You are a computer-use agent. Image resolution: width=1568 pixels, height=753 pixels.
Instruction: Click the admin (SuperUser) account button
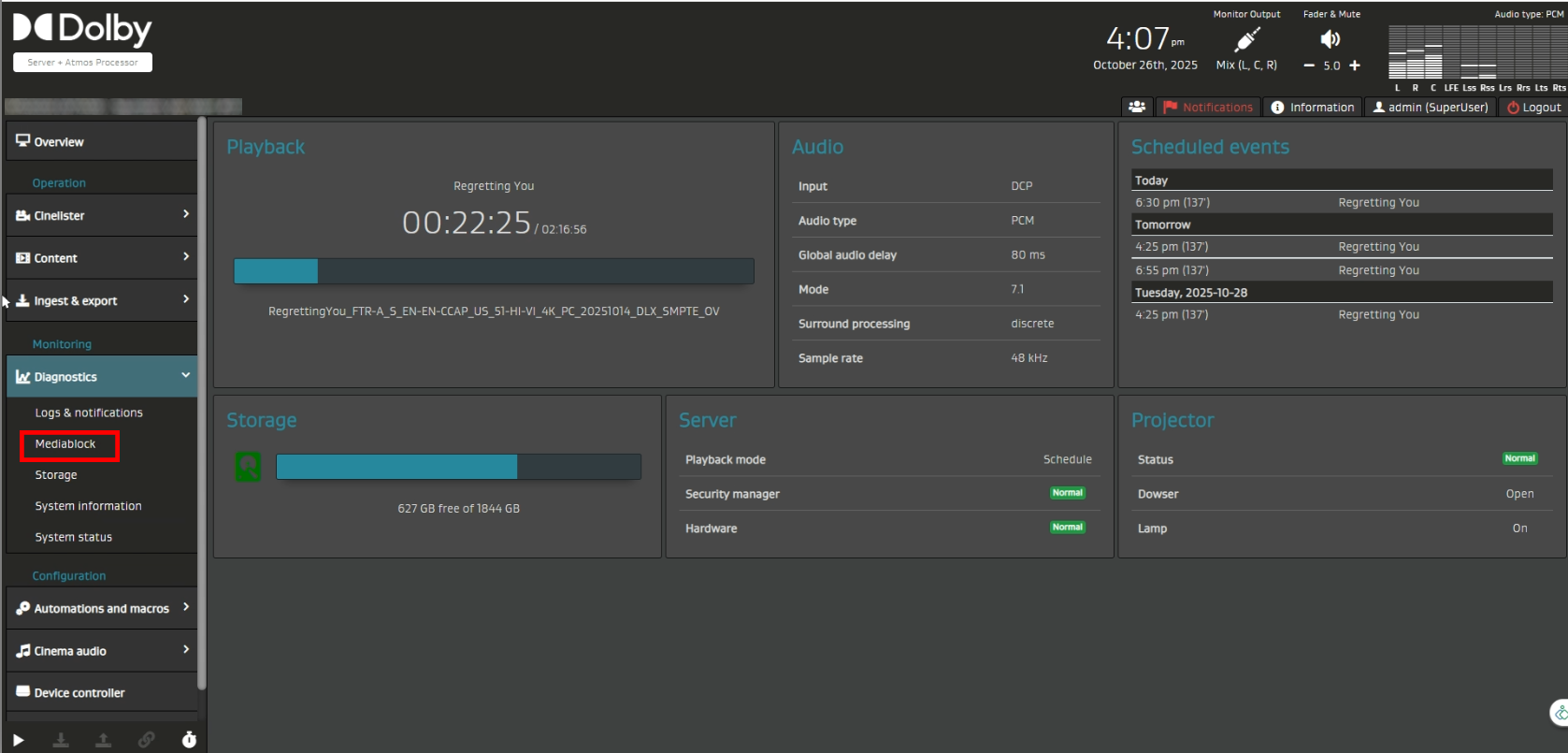coord(1431,108)
